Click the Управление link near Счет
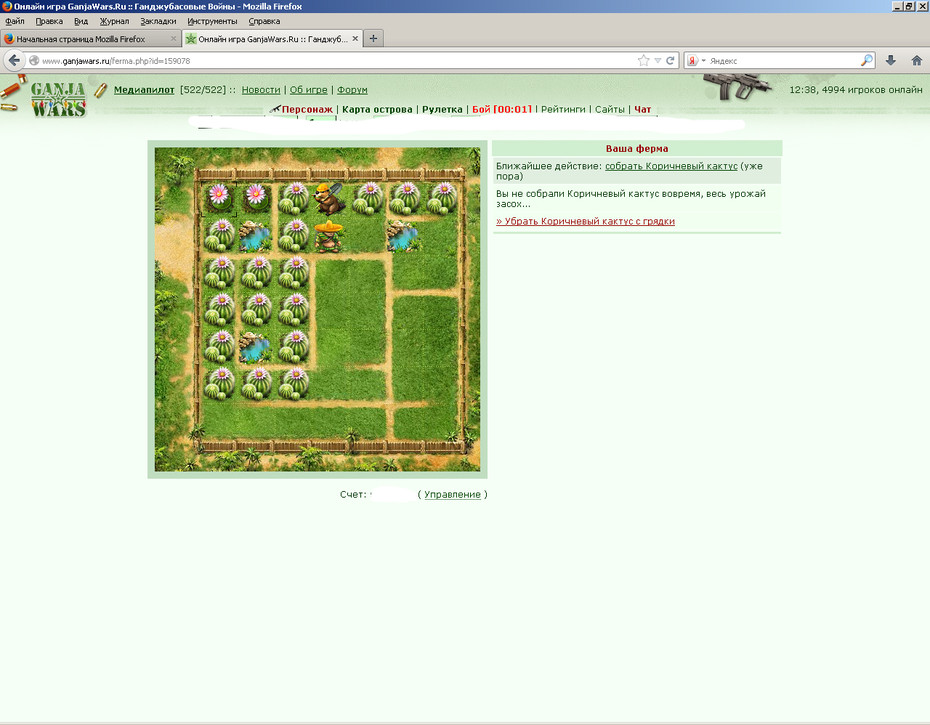The height and width of the screenshot is (725, 930). coord(453,494)
